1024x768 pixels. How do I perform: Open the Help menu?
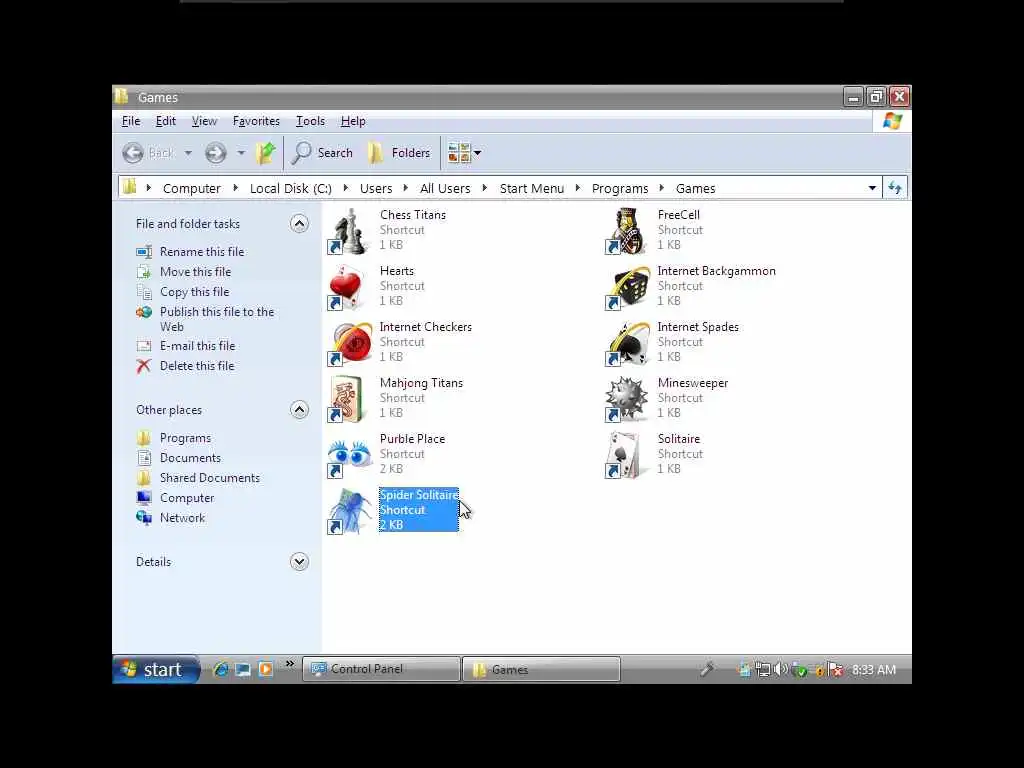(353, 121)
